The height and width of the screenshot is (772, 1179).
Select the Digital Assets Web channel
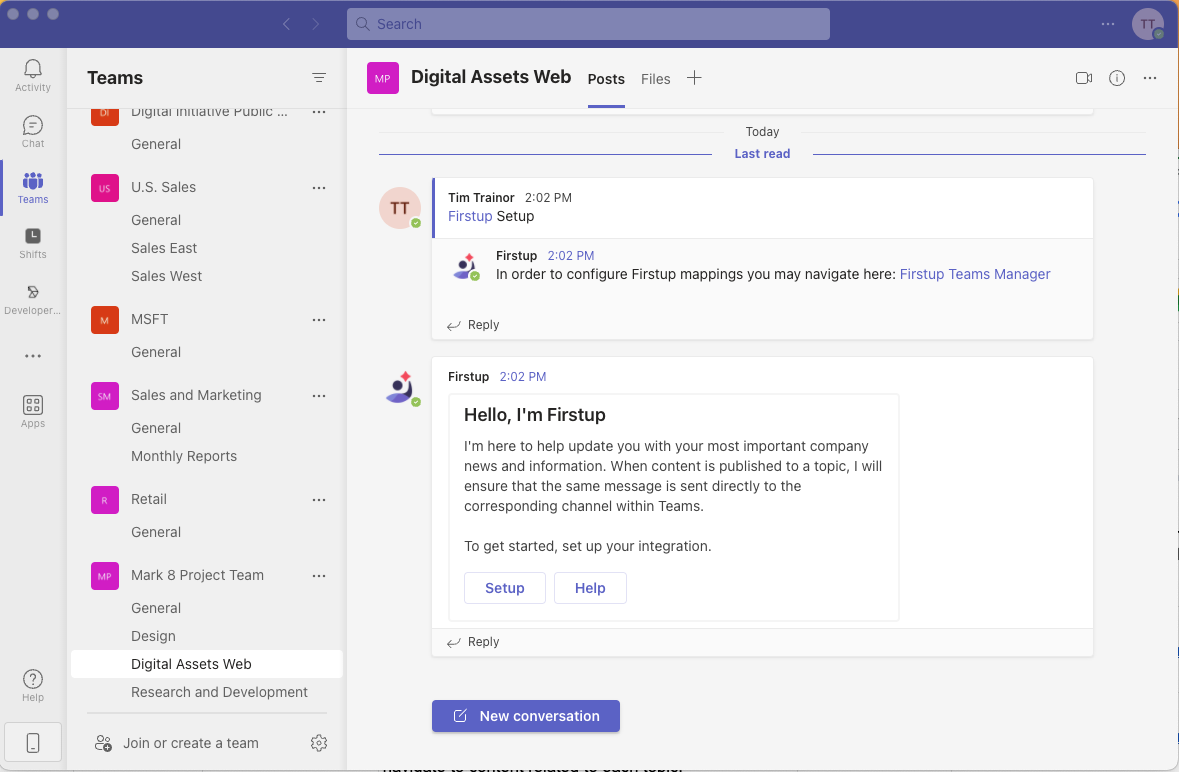[207, 664]
